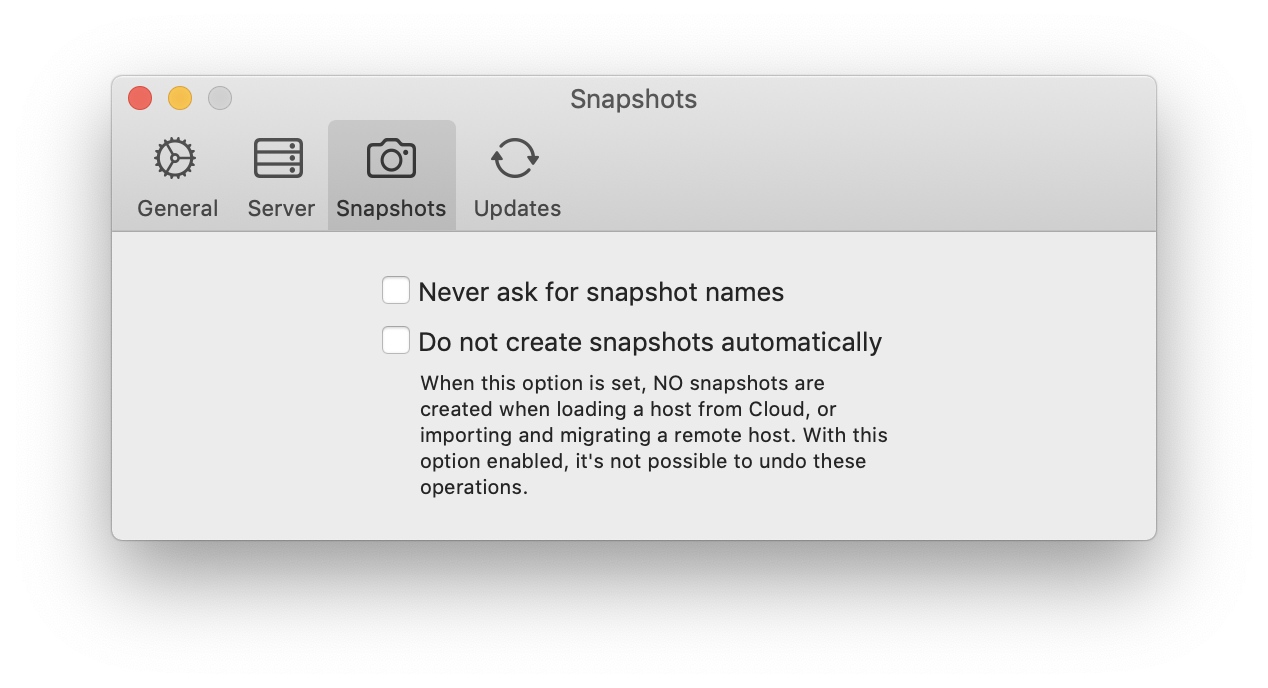
Task: Switch to General settings pane
Action: (x=176, y=175)
